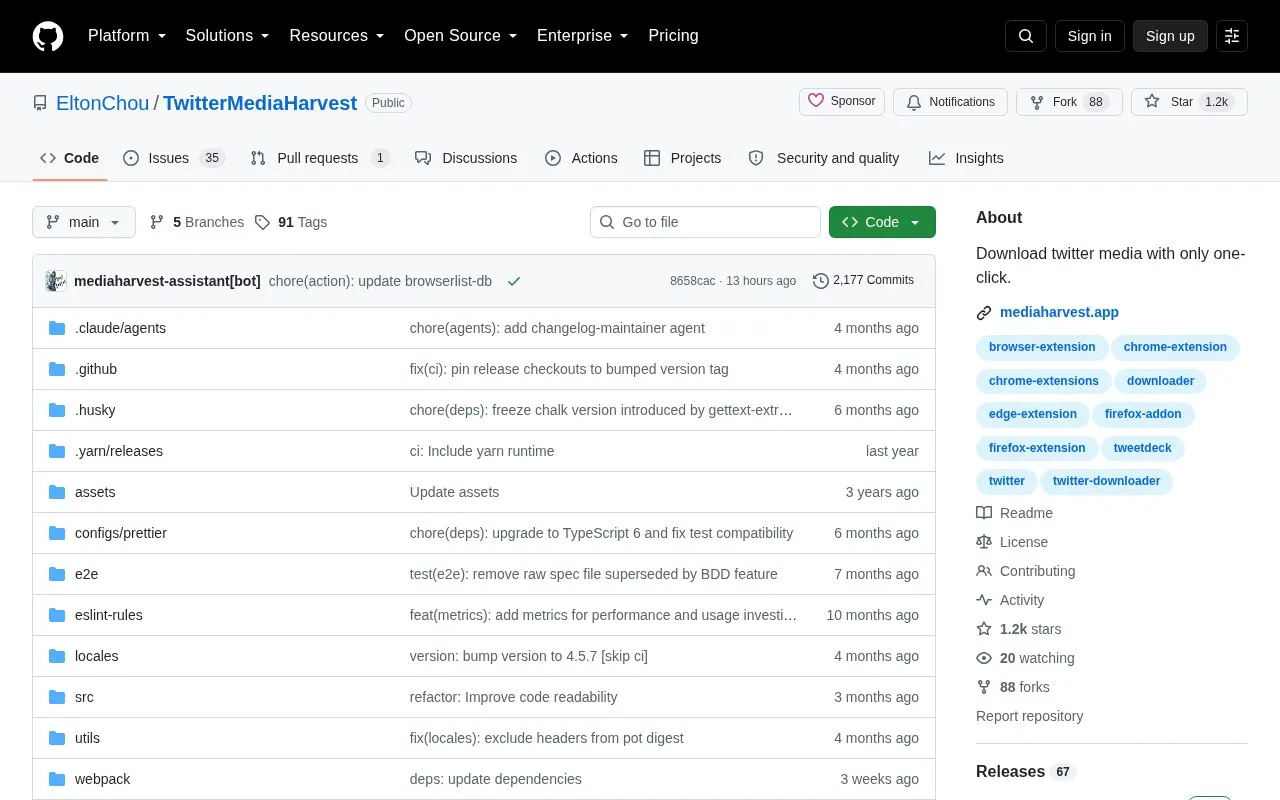Go to the Actions tab
This screenshot has width=1280, height=800.
[x=581, y=158]
